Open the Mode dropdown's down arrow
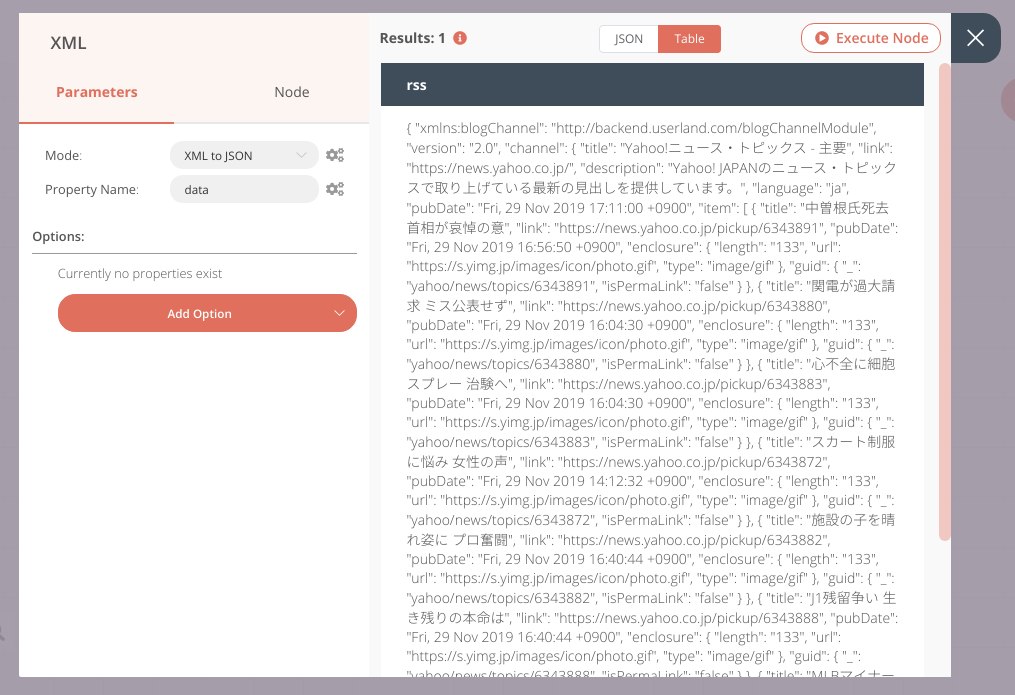Screen dimensions: 1015x695 point(303,155)
